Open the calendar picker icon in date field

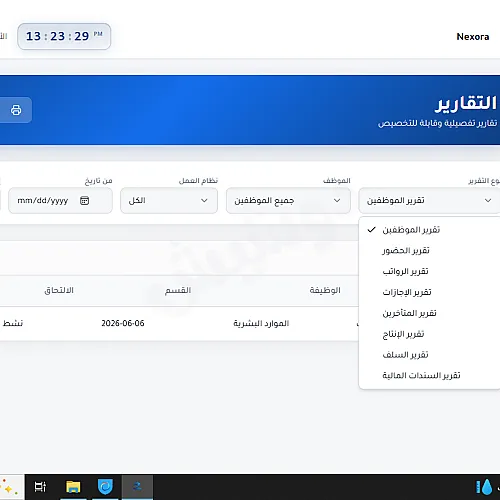tap(84, 200)
